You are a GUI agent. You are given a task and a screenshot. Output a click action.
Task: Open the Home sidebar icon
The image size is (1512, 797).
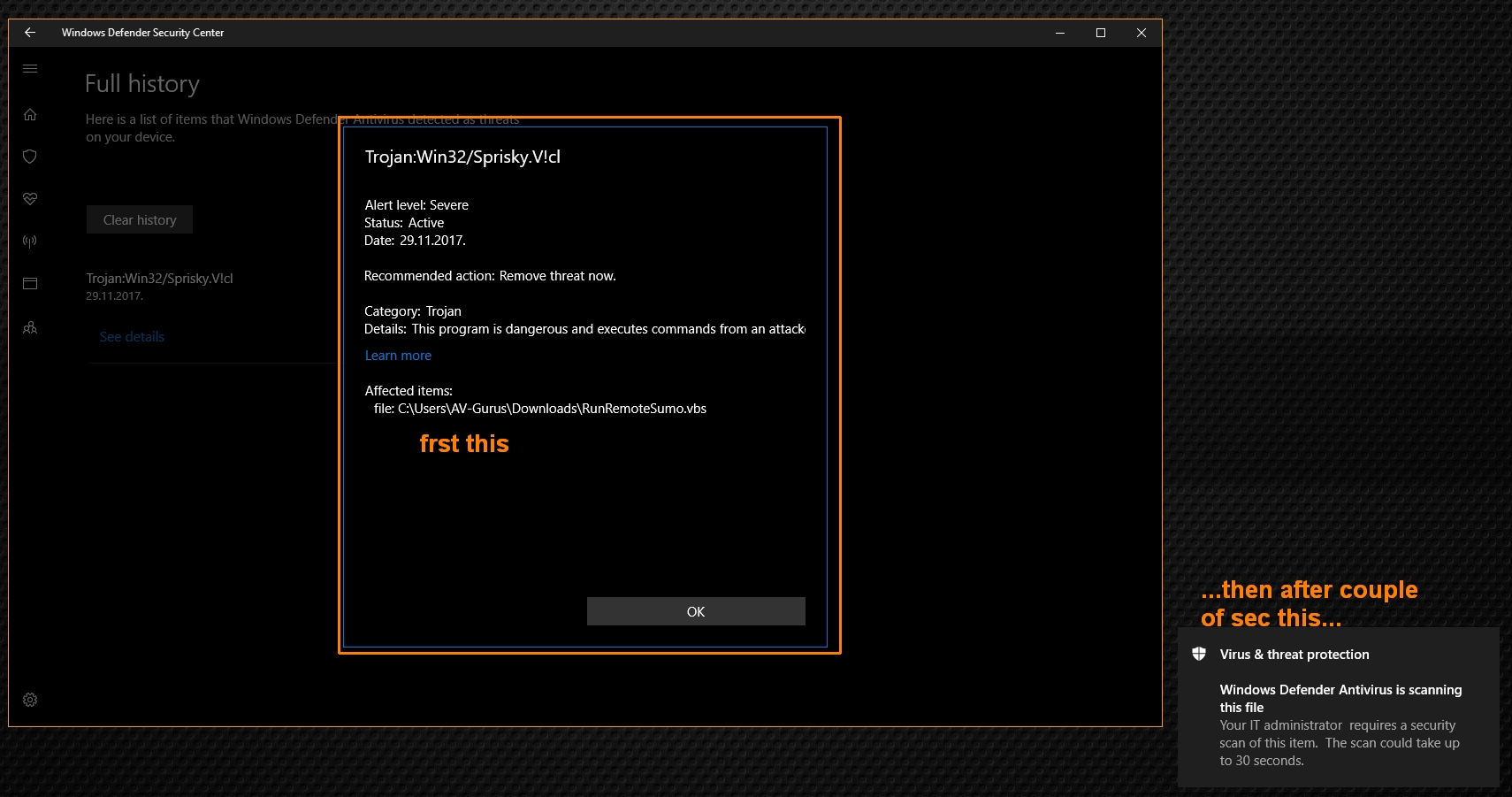[x=30, y=114]
